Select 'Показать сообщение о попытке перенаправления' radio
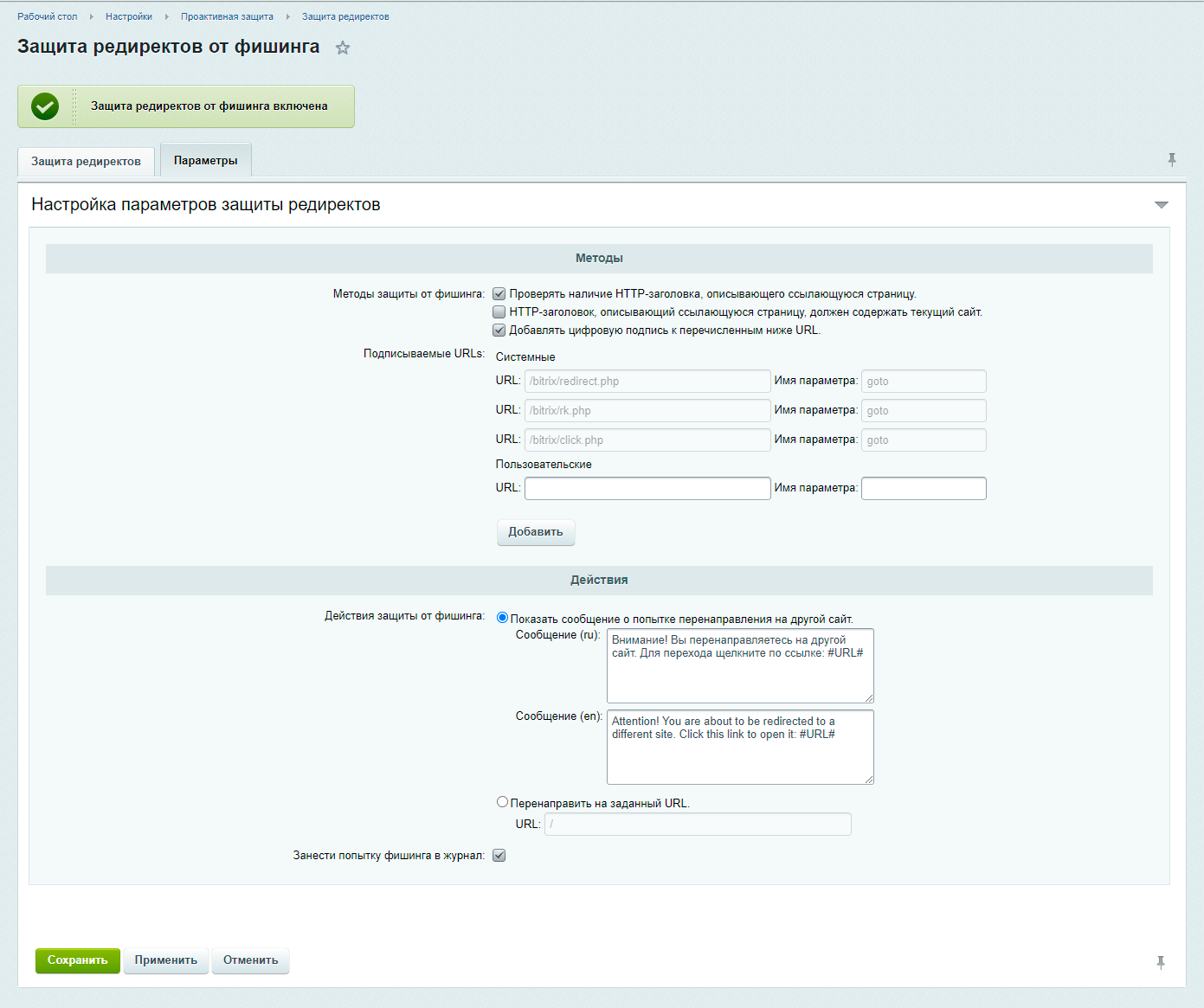The height and width of the screenshot is (1008, 1204). click(502, 618)
